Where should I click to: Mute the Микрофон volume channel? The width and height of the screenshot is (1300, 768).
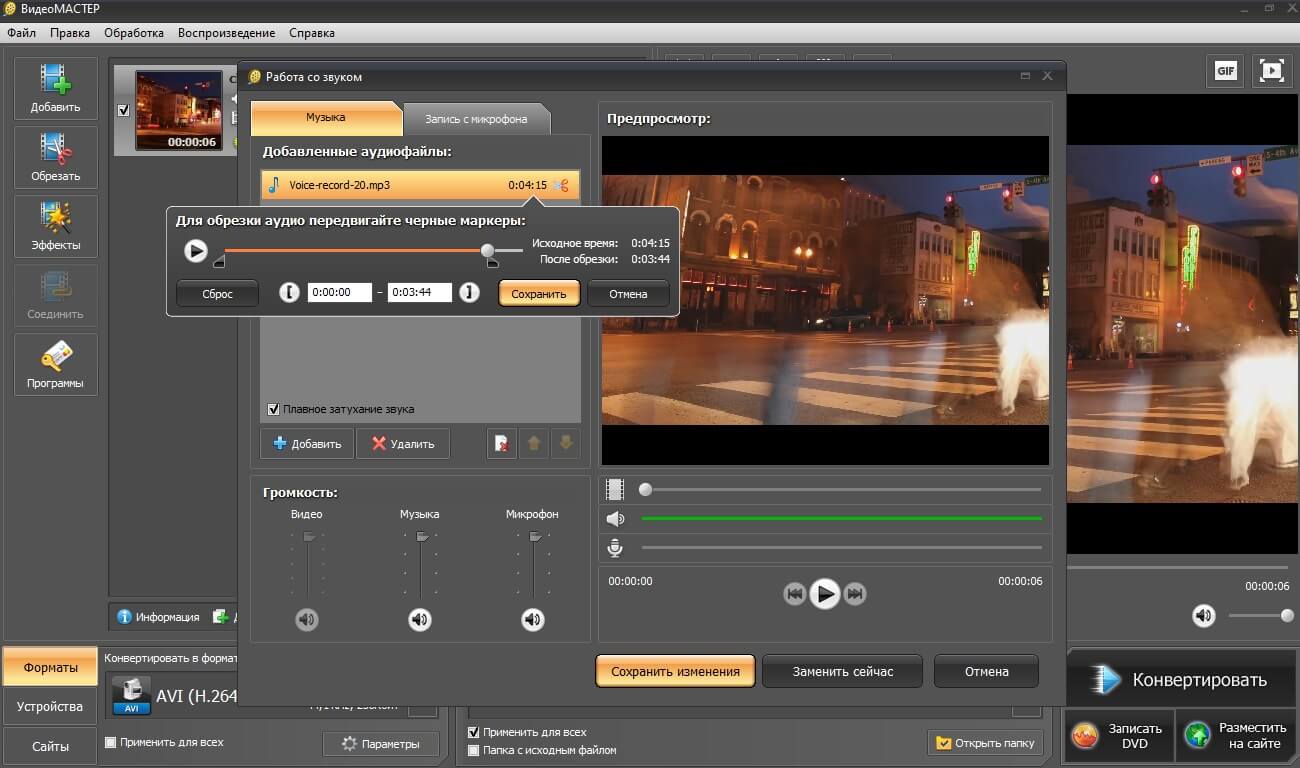533,620
